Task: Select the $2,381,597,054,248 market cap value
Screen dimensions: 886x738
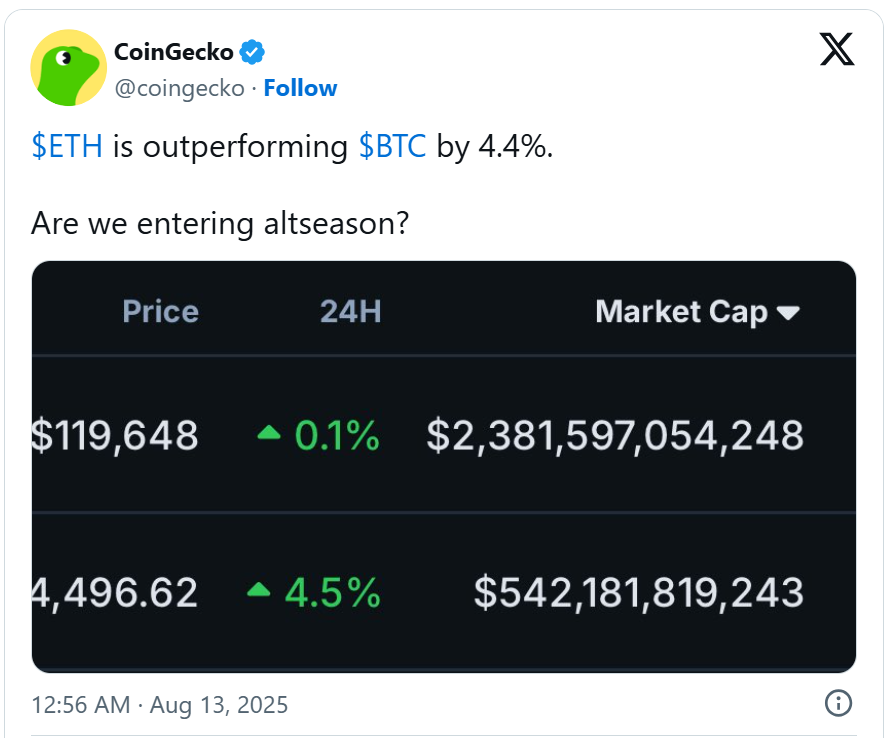Action: pos(615,436)
